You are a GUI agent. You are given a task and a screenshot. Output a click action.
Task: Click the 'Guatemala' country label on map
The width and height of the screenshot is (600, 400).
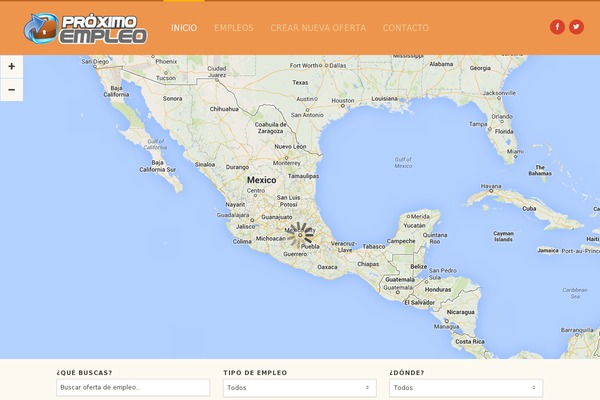(400, 279)
